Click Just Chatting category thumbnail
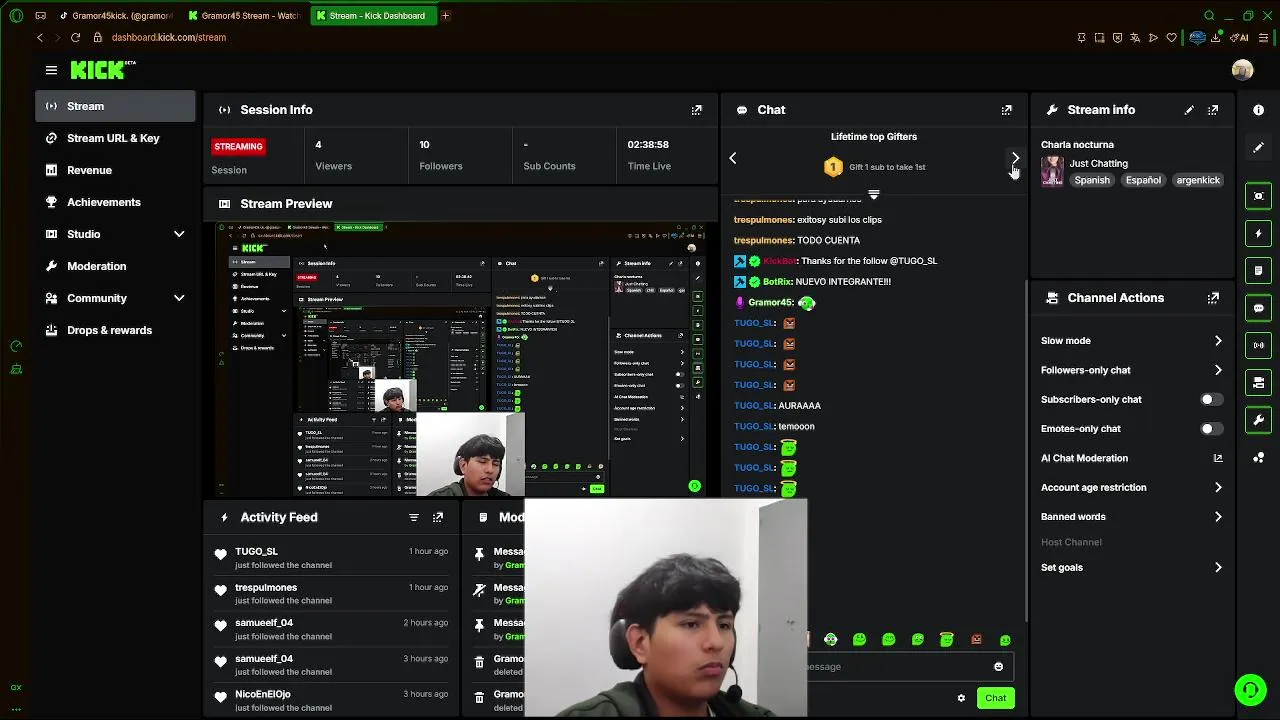Screen dimensions: 1280x720 tap(1052, 171)
